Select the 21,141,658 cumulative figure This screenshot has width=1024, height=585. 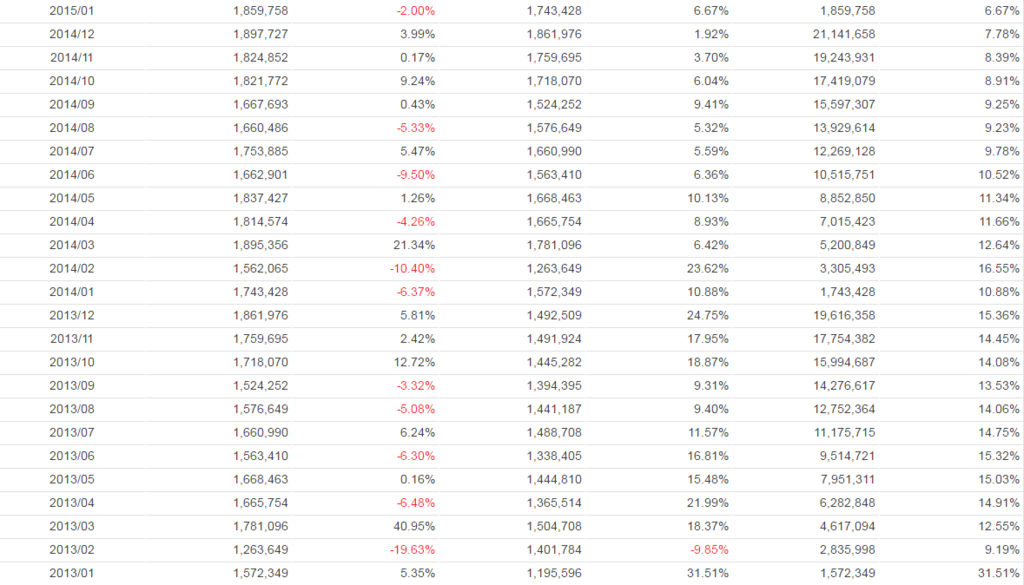point(838,34)
